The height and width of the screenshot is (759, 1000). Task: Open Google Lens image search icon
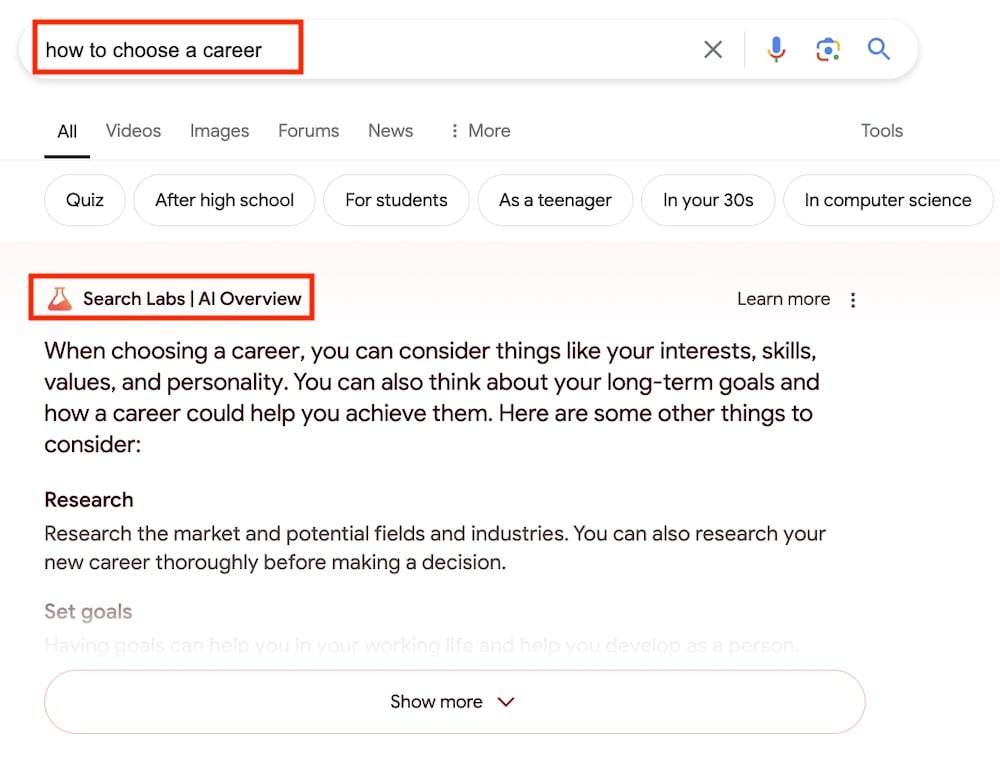coord(827,50)
